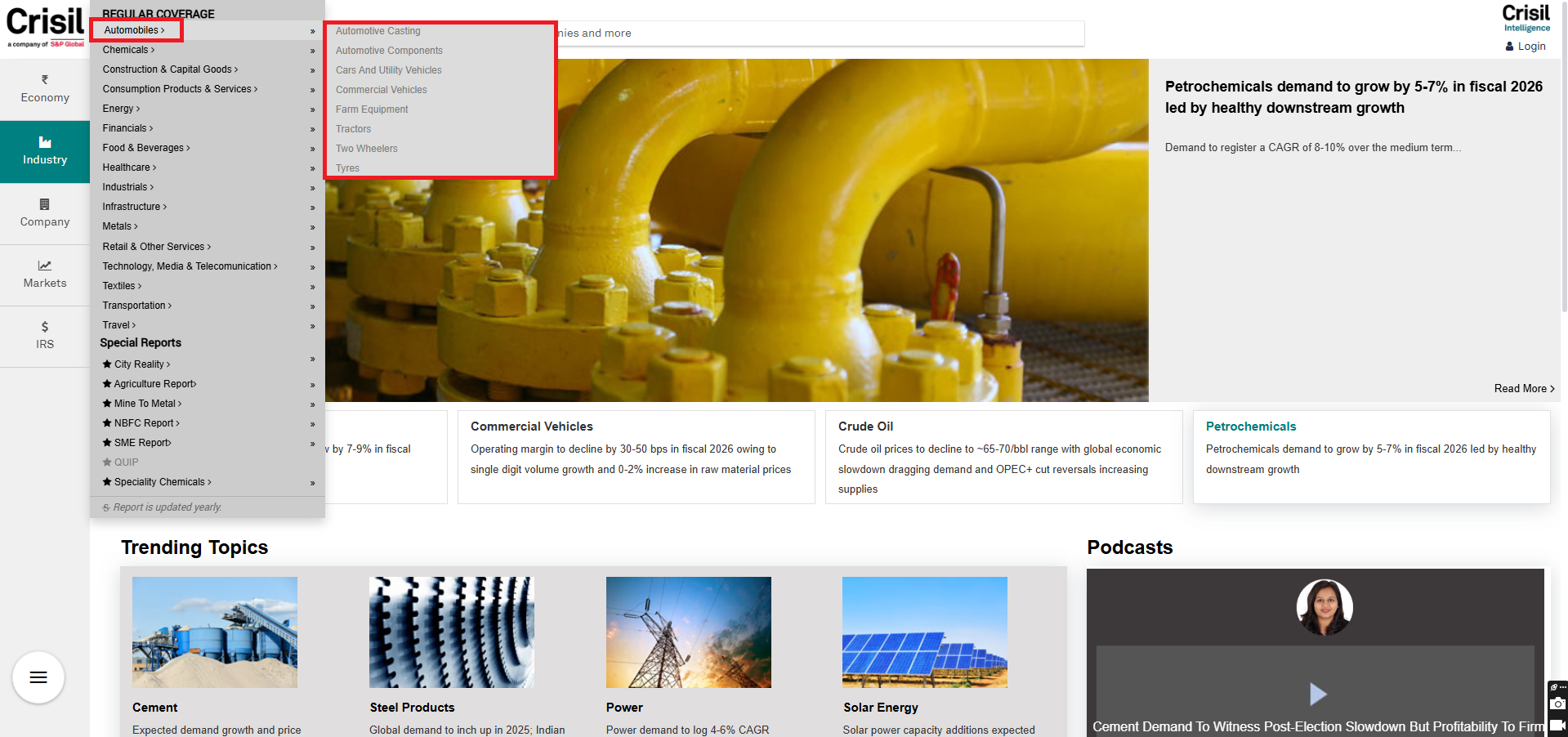Open the Solar Energy trending thumbnail

924,632
